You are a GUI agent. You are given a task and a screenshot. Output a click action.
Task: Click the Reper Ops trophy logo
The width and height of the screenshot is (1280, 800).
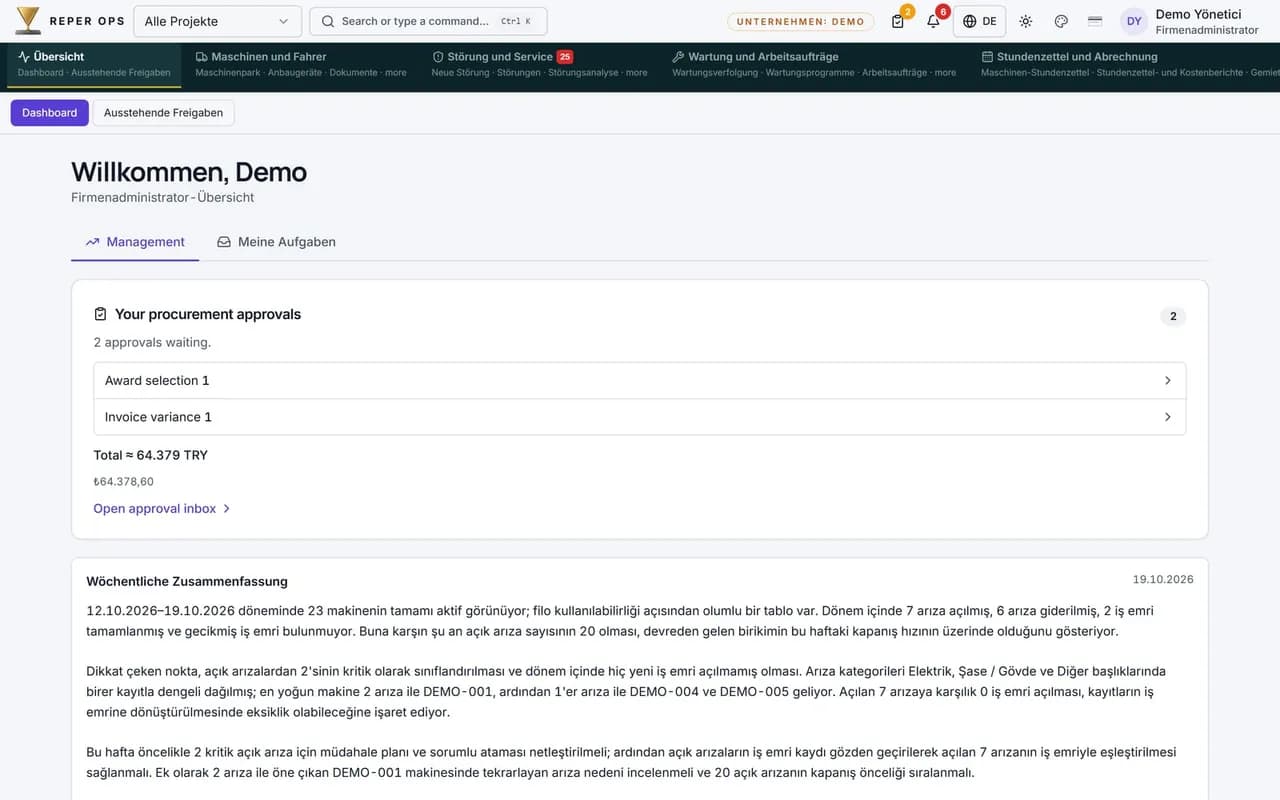tap(28, 21)
